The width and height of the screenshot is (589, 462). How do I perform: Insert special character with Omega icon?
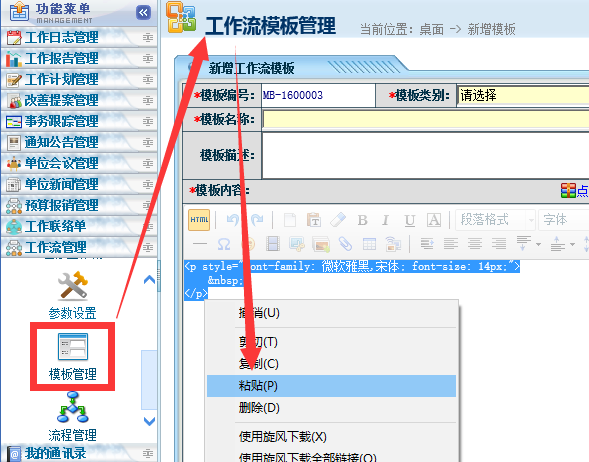(x=224, y=244)
